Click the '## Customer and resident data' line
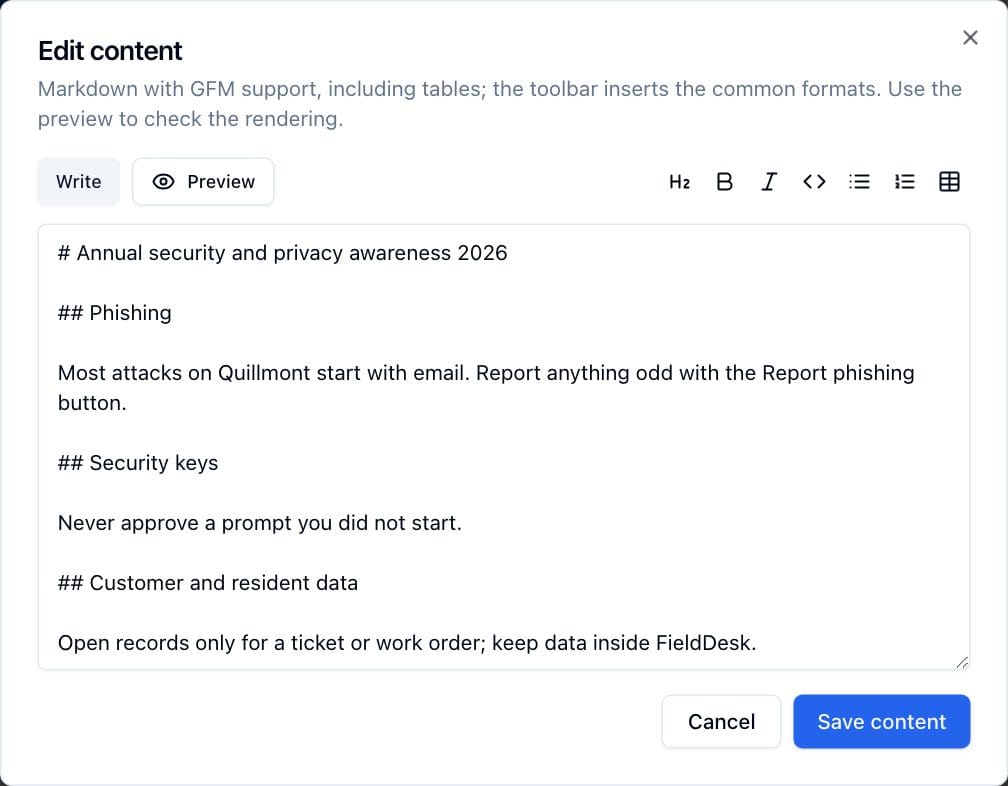Screen dimensions: 1008x786 click(208, 583)
